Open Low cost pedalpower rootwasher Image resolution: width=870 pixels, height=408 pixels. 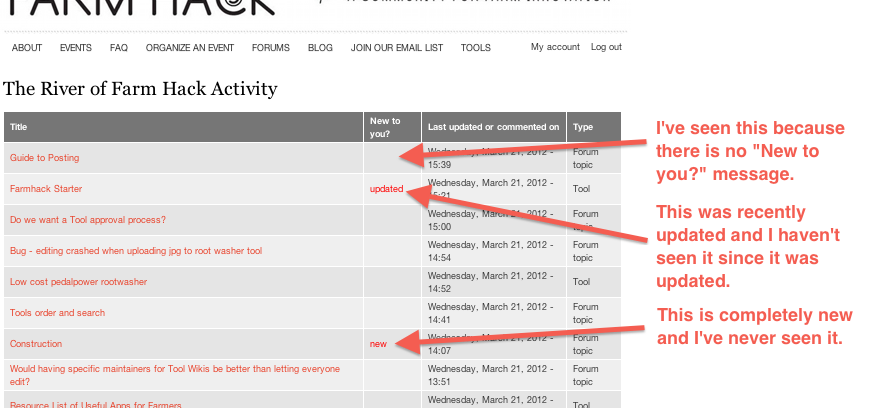pos(78,282)
